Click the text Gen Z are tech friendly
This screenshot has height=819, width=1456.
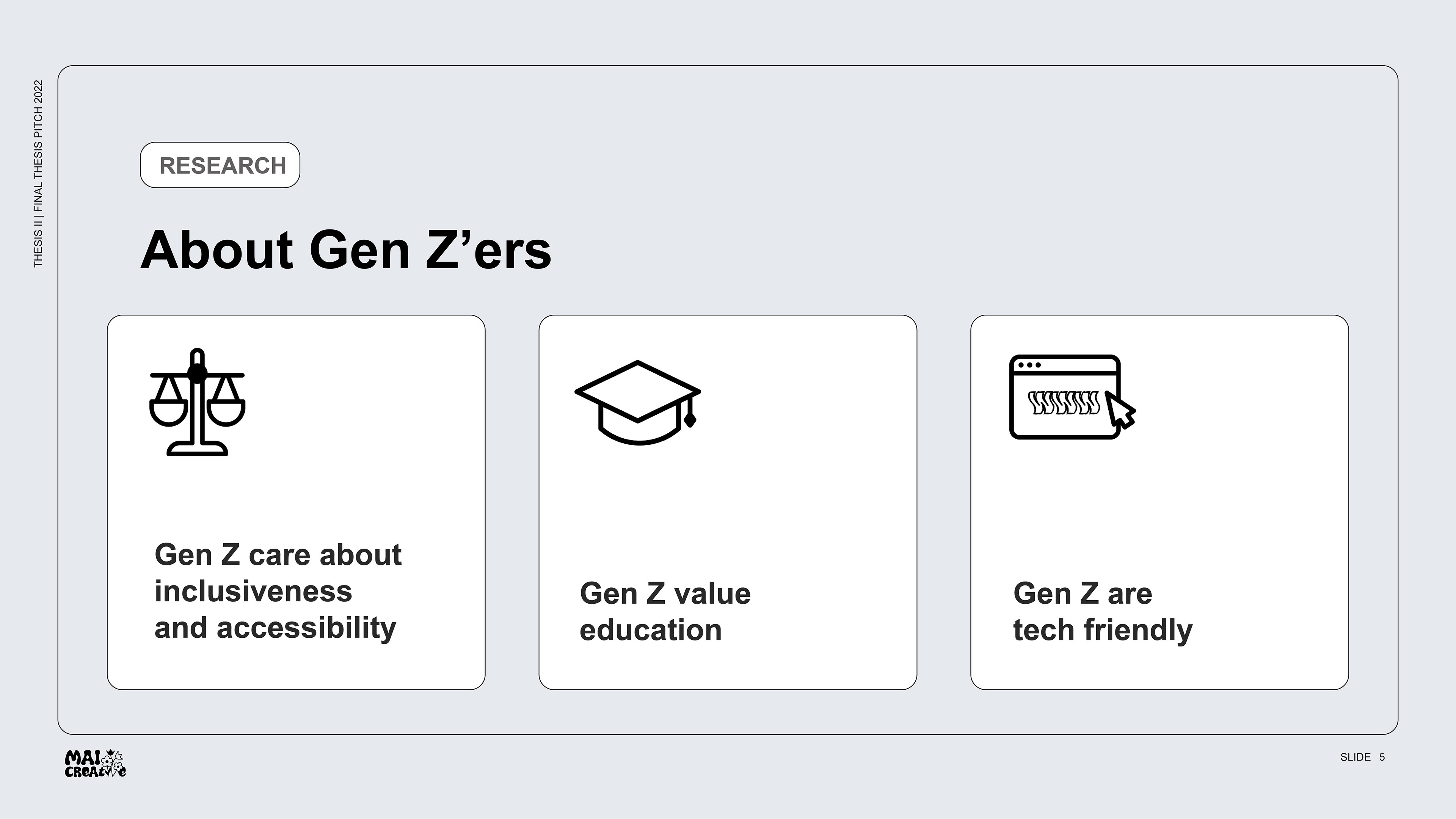[x=1103, y=612]
